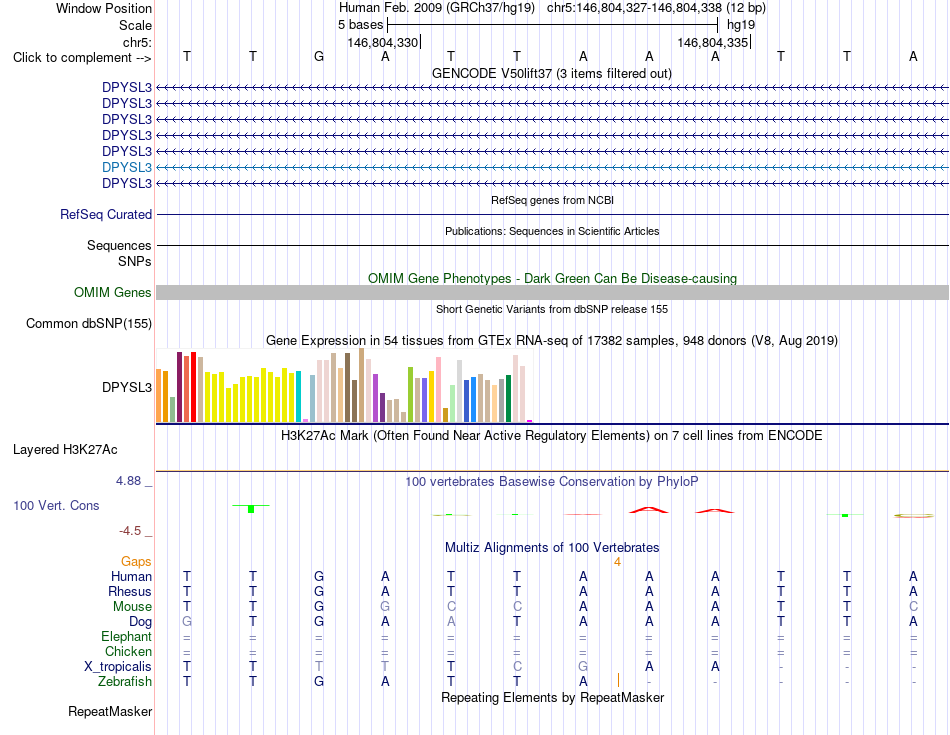The height and width of the screenshot is (735, 950).
Task: Click the C base in the X_tropicalis row
Action: (x=517, y=667)
